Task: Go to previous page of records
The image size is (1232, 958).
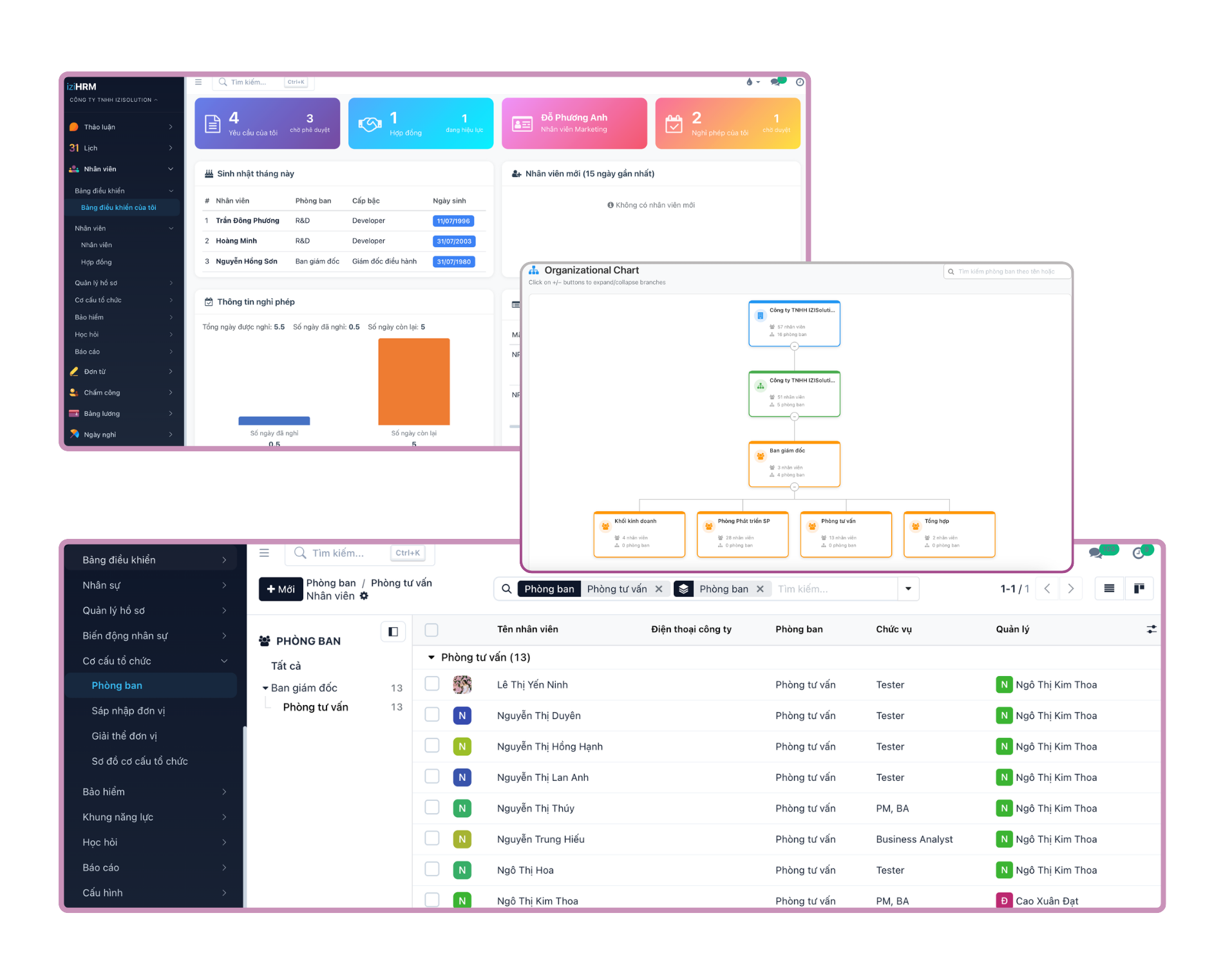Action: (x=1047, y=589)
